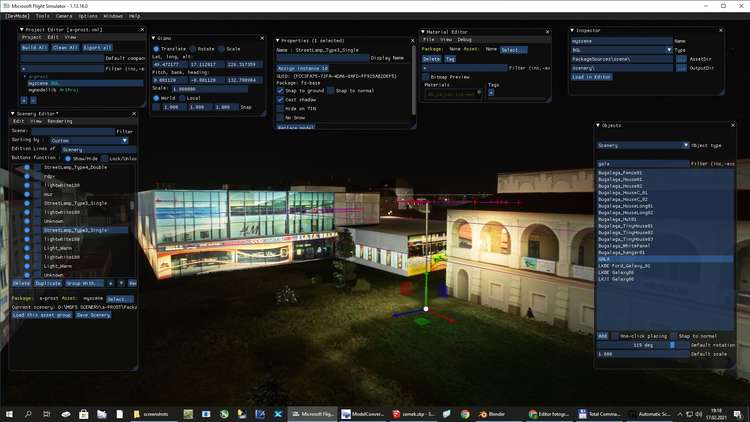Open the Windows menu in menu bar
750x422 pixels.
[113, 16]
